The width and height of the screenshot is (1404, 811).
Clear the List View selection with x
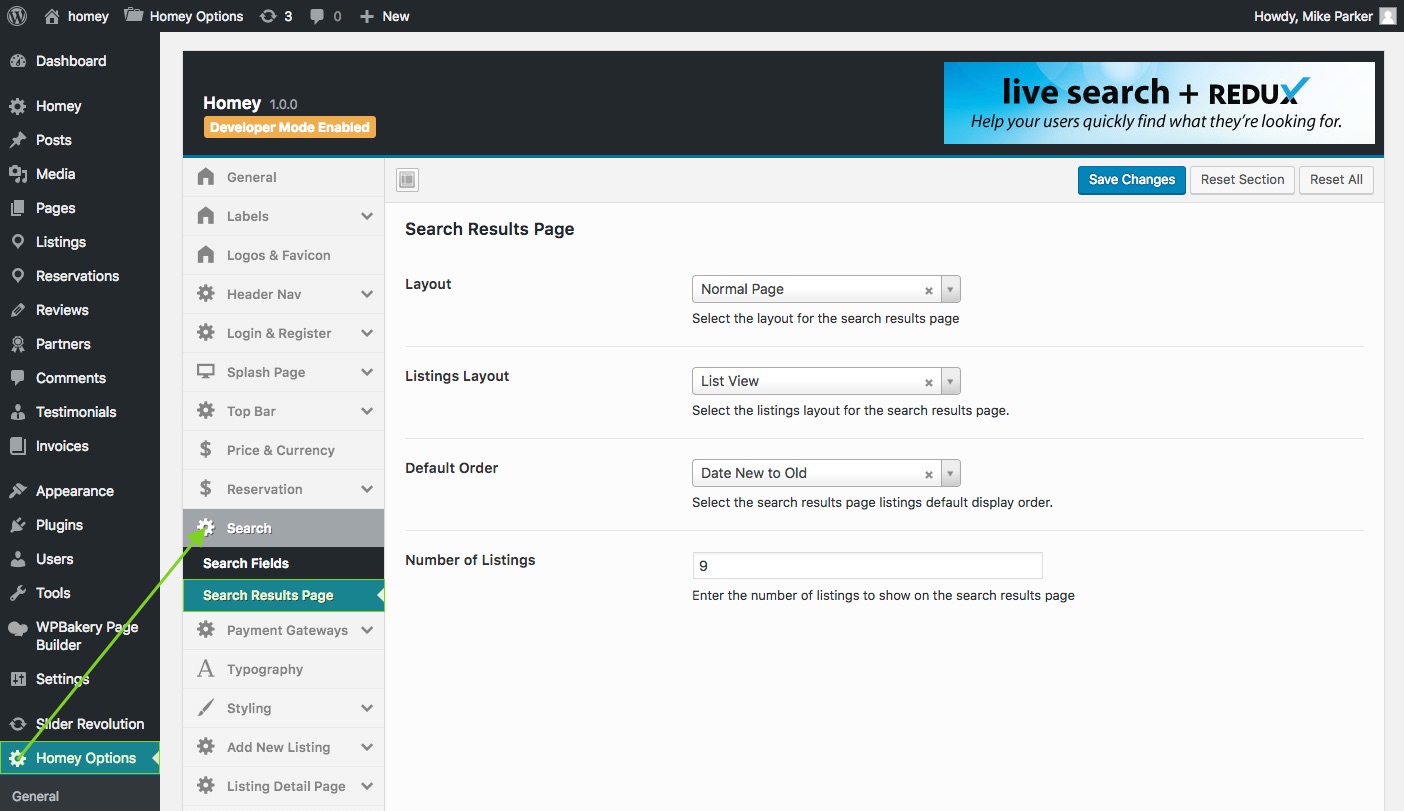(928, 383)
